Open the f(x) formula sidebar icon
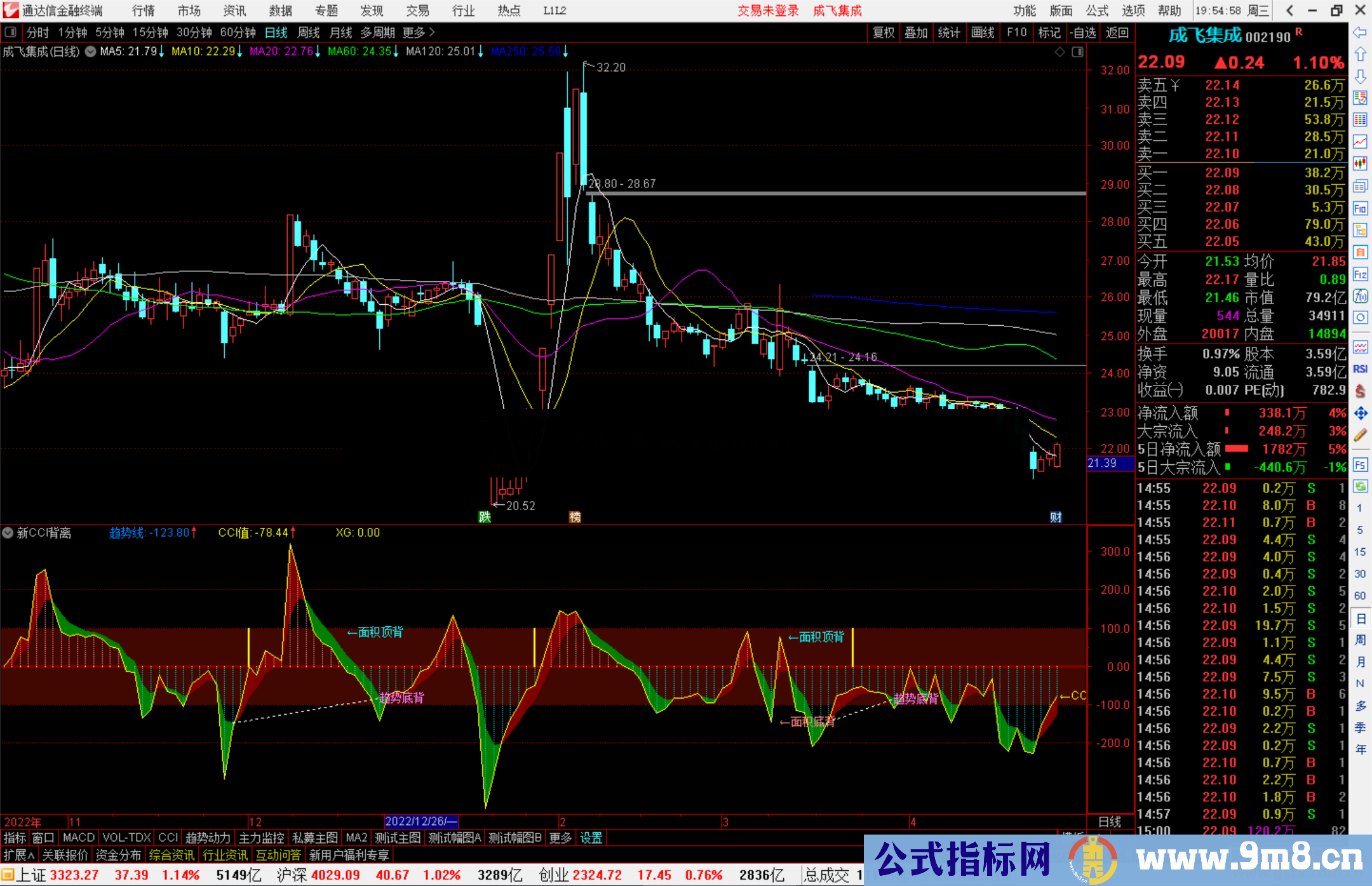Screen dimensions: 1372x886 click(x=1360, y=297)
